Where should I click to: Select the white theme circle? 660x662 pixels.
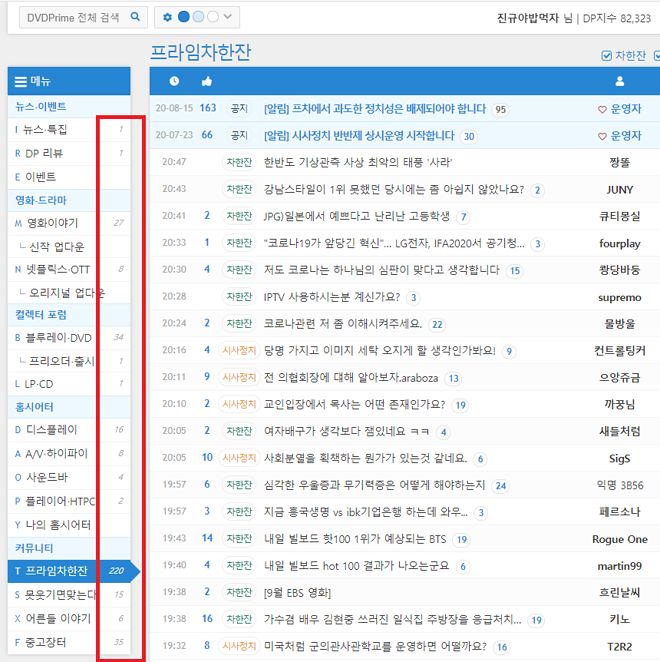(x=213, y=16)
